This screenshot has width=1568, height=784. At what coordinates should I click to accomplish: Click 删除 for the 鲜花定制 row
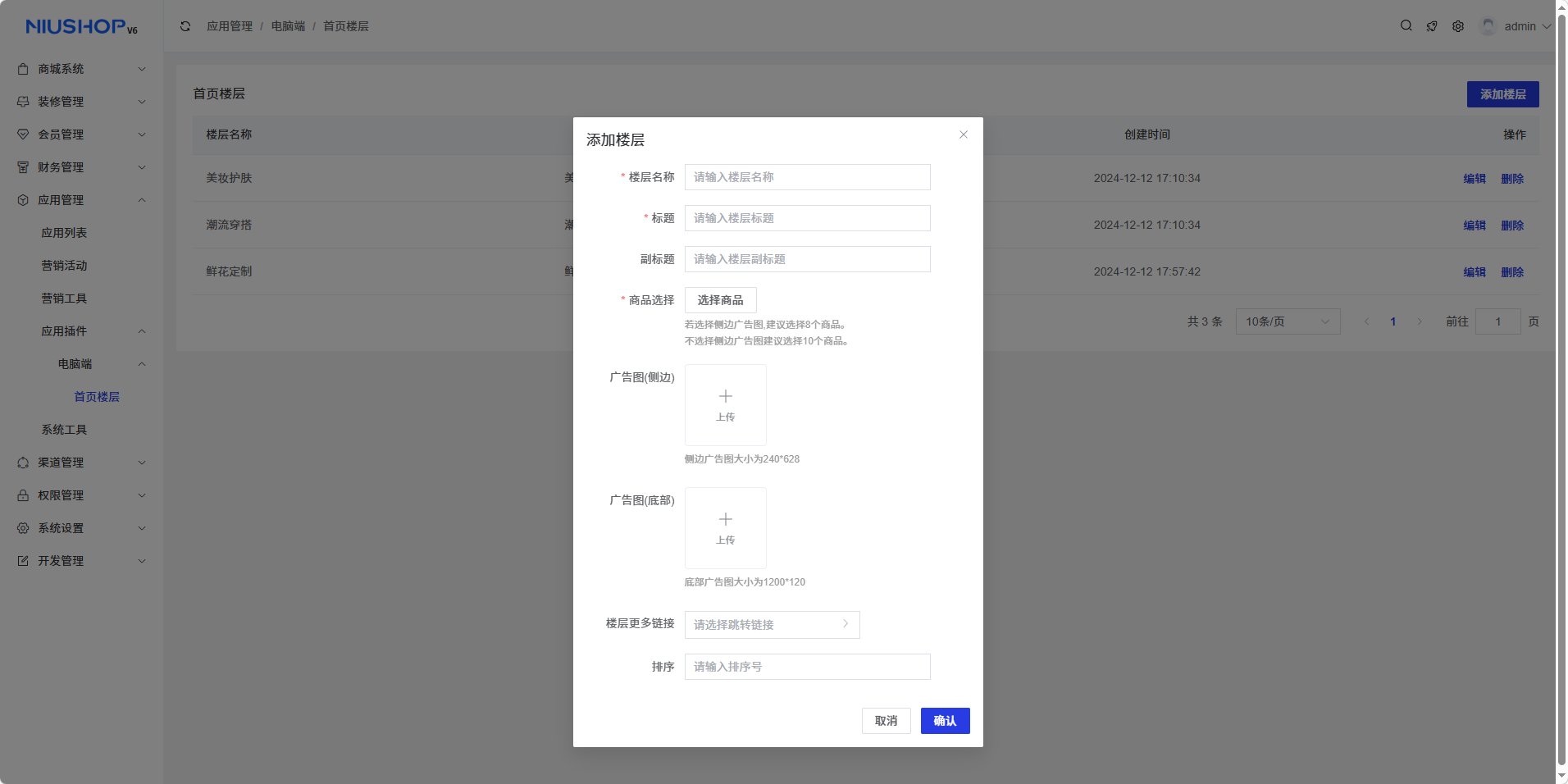[x=1512, y=272]
